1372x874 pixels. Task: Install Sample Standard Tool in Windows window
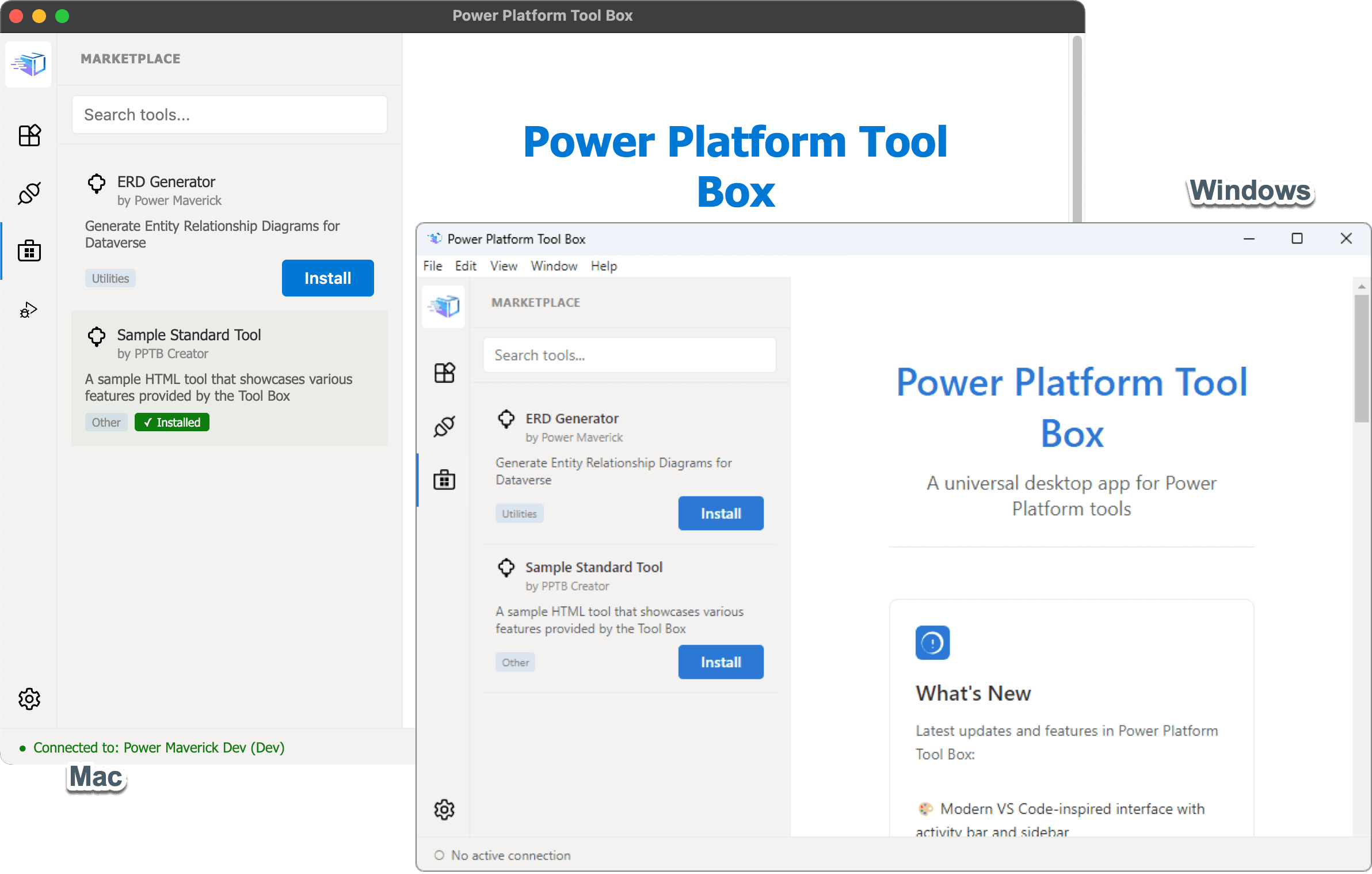pyautogui.click(x=721, y=662)
